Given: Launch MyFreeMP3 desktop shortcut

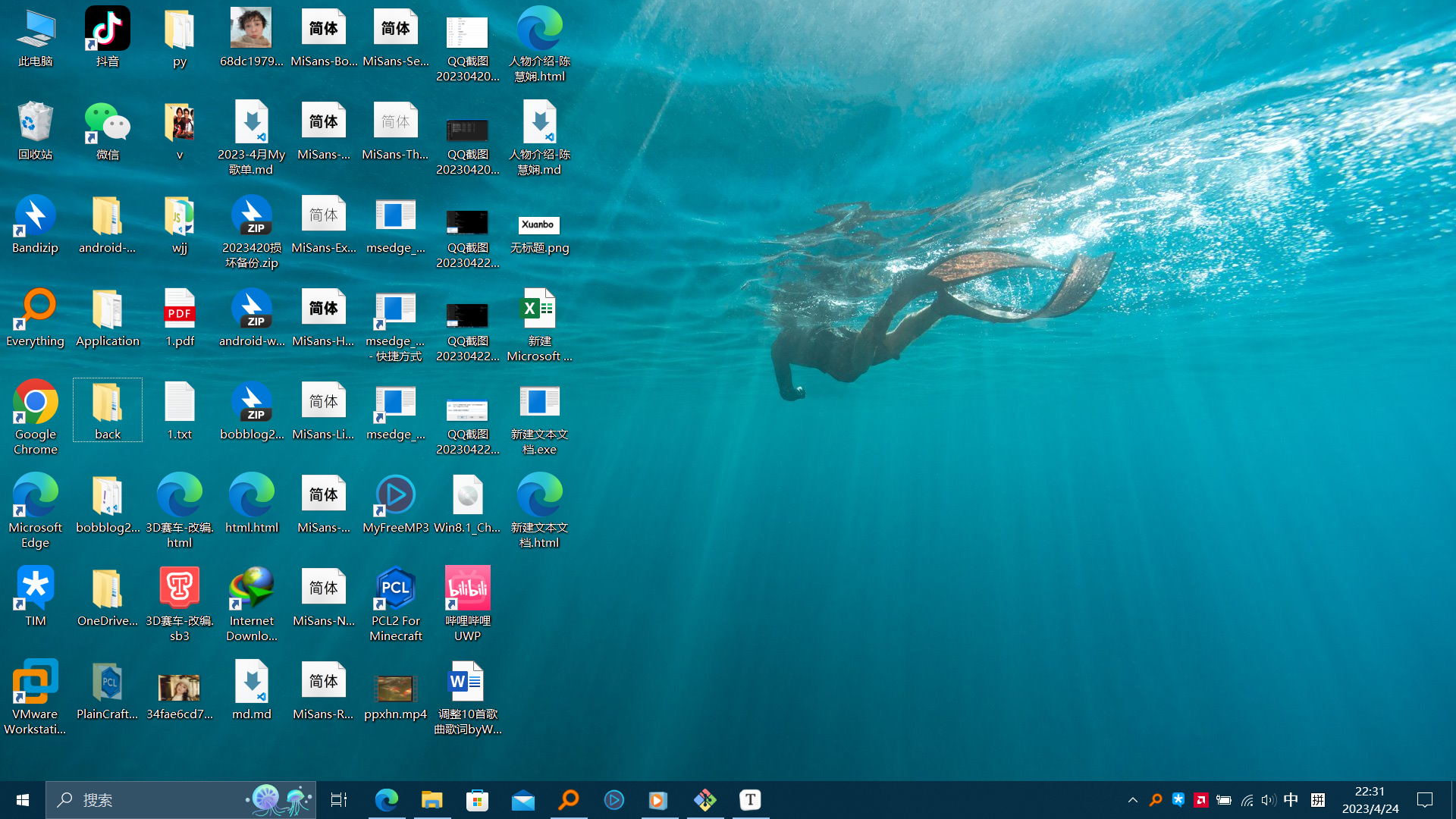Looking at the screenshot, I should tap(396, 504).
